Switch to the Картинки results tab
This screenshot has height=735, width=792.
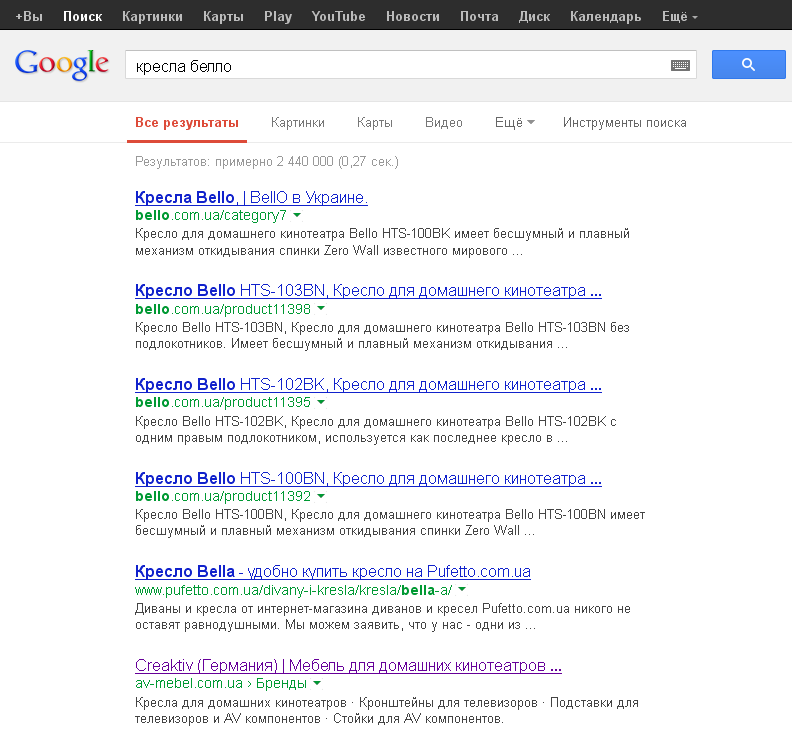coord(298,123)
